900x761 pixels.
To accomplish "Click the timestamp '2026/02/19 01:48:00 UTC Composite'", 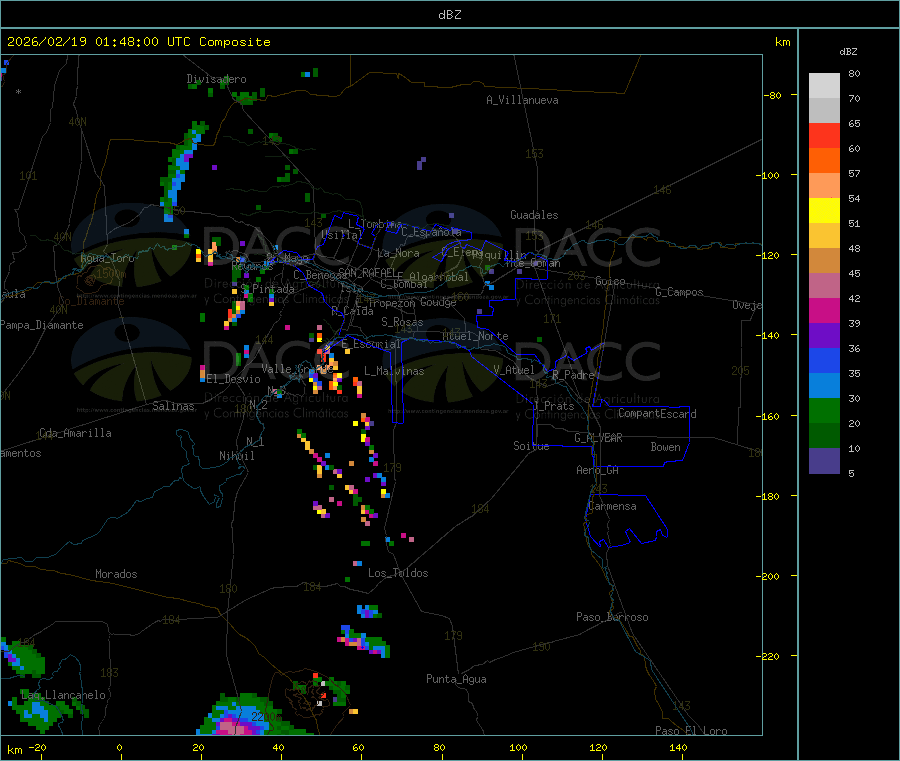I will (x=138, y=42).
